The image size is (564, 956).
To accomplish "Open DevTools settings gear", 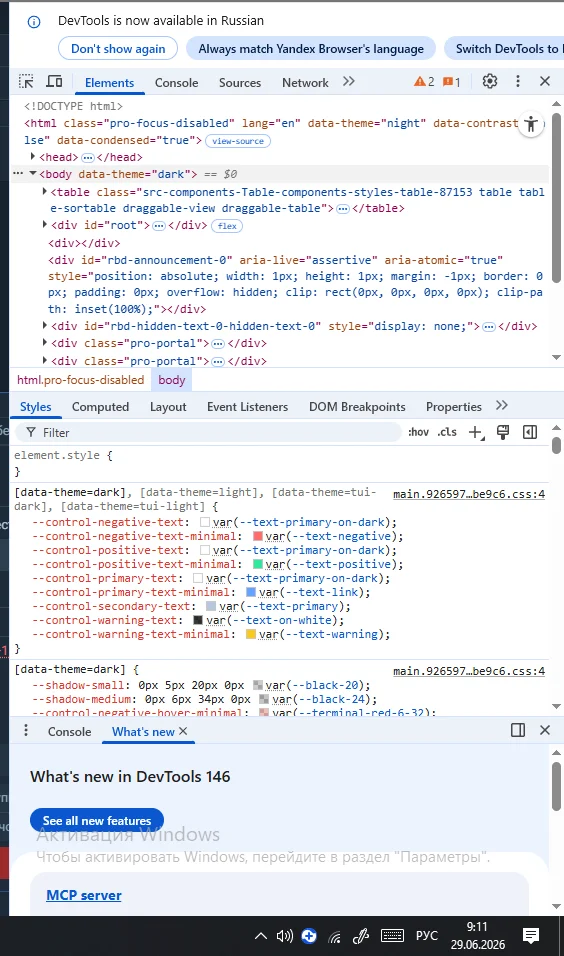I will [490, 82].
